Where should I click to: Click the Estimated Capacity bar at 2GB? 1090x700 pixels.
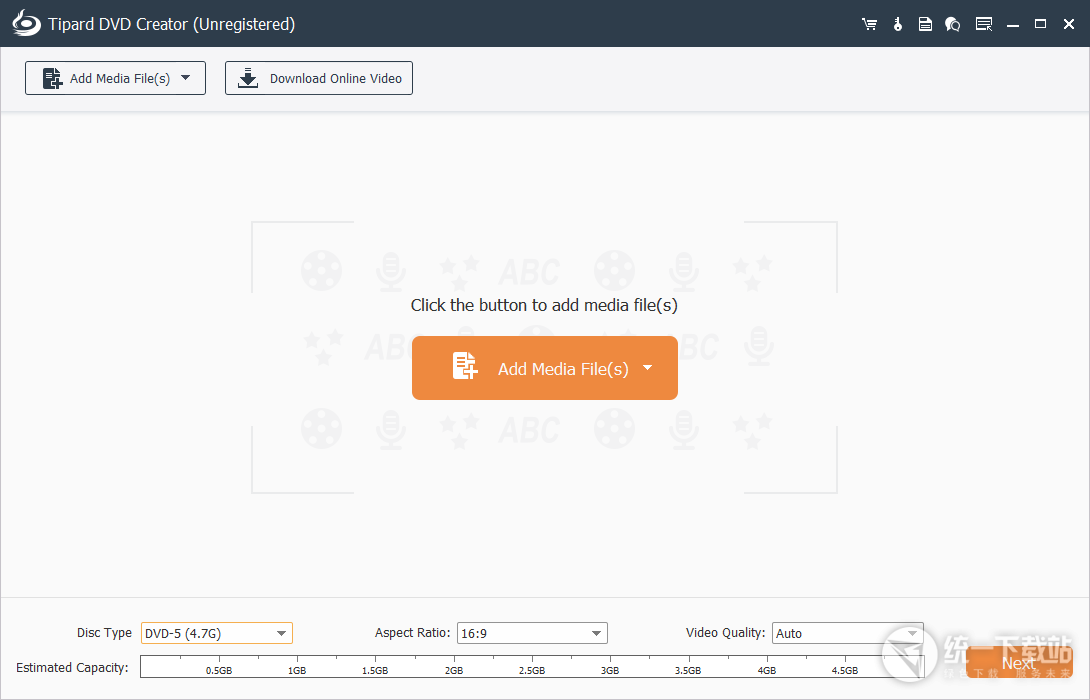(454, 665)
